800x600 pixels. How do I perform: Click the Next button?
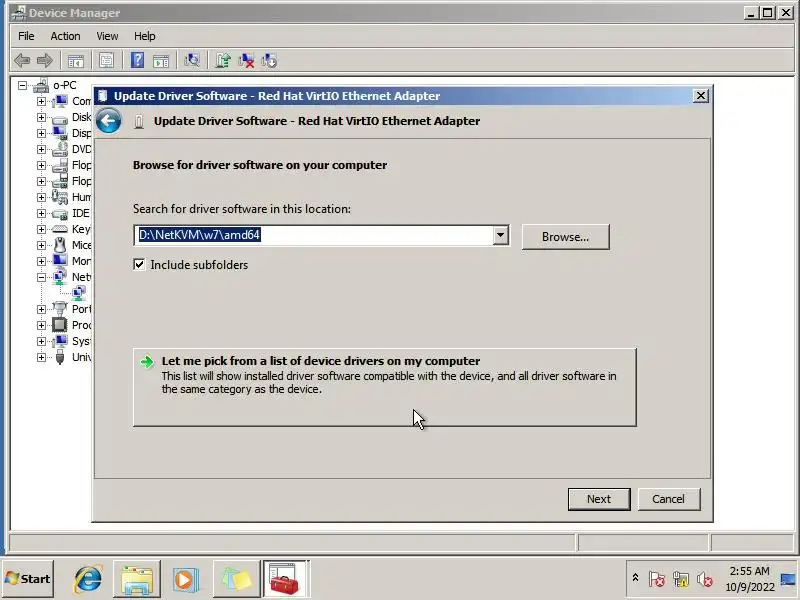click(x=599, y=499)
